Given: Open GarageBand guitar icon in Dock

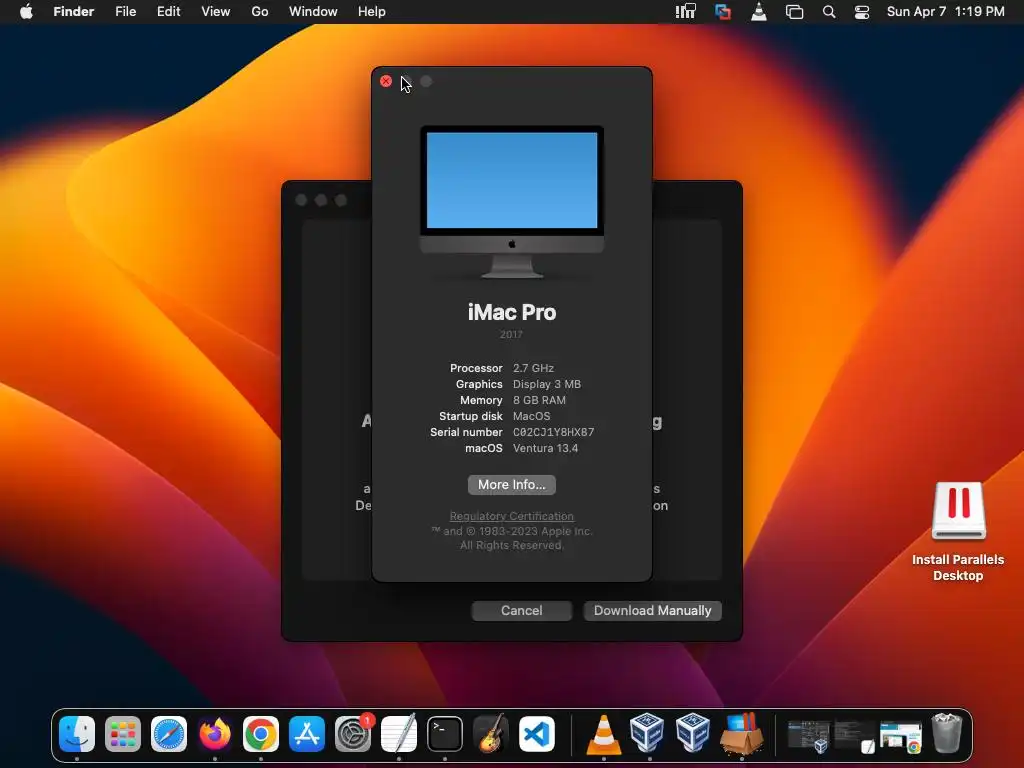Looking at the screenshot, I should [491, 733].
